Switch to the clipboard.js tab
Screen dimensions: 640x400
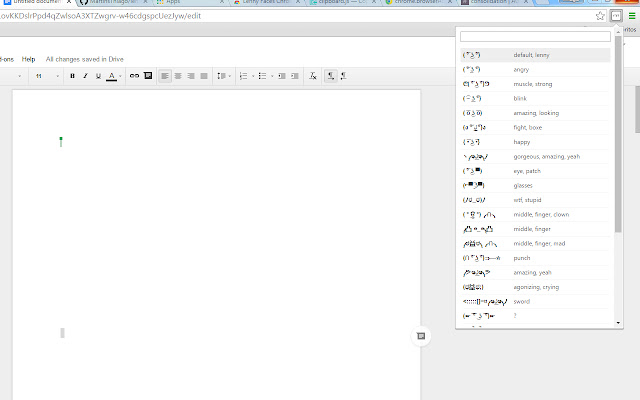[x=343, y=2]
